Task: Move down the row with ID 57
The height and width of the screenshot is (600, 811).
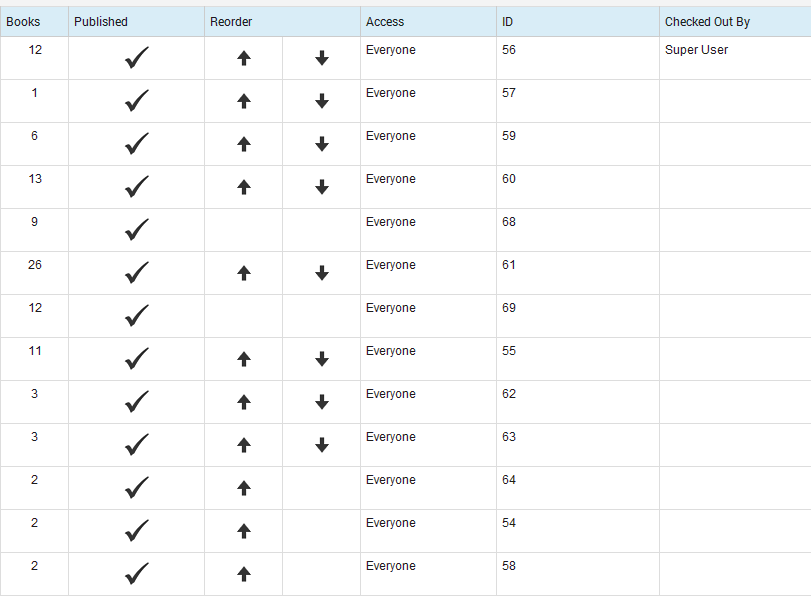Action: pyautogui.click(x=322, y=101)
